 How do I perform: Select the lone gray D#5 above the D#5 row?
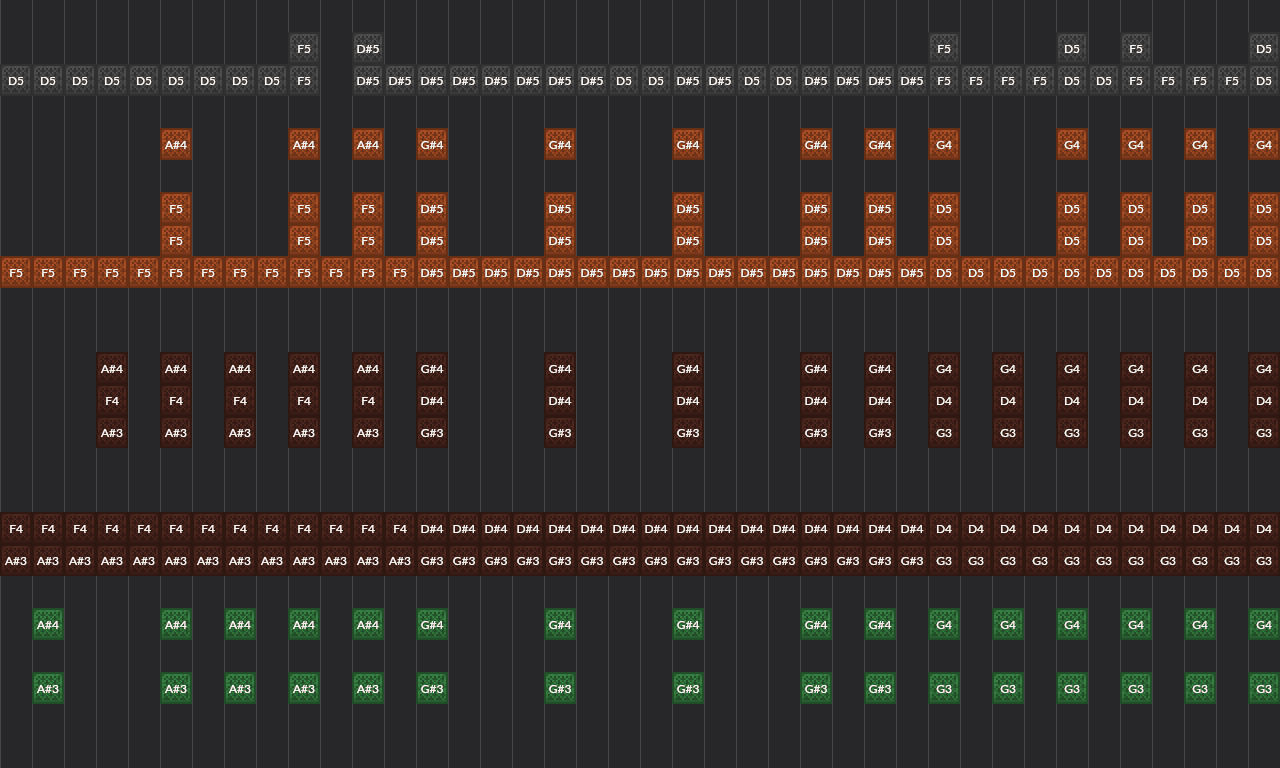pos(368,48)
